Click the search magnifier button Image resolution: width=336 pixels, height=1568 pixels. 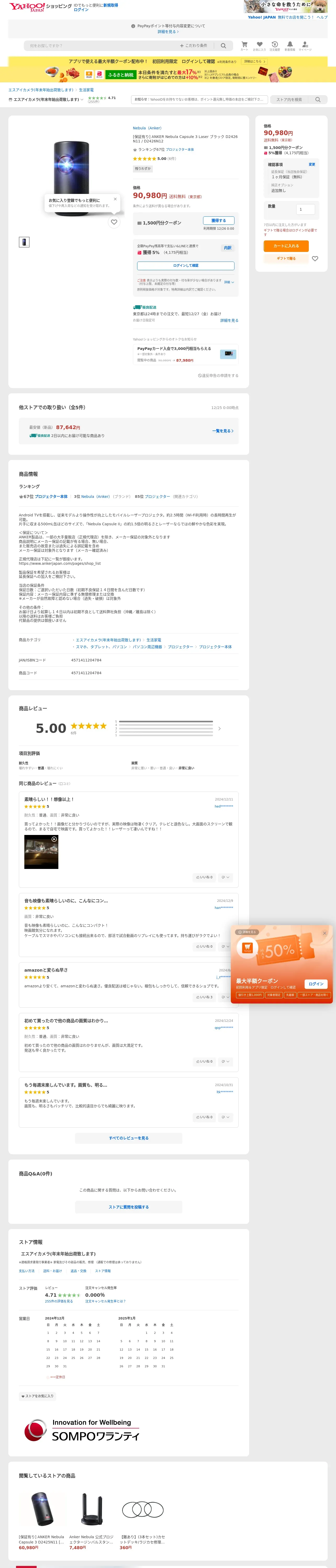[x=223, y=46]
